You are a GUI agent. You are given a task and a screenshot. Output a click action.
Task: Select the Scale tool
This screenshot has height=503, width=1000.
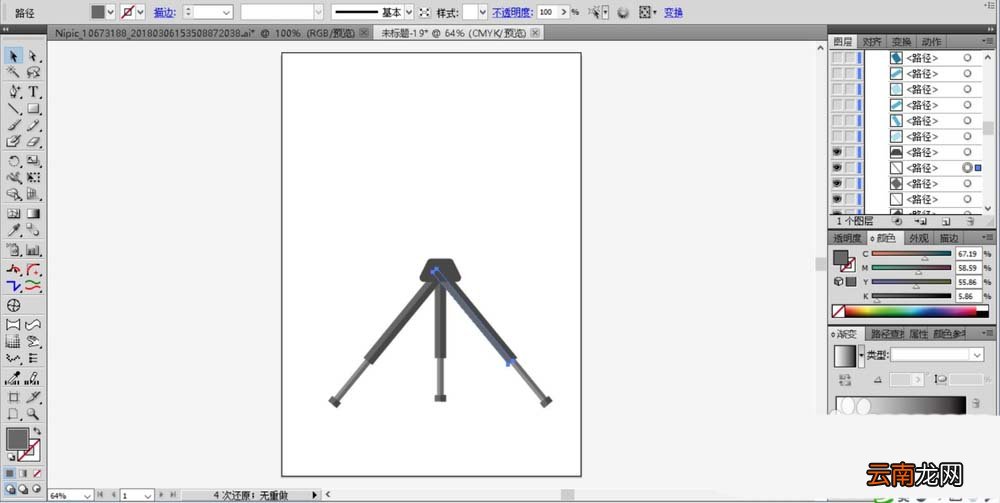coord(33,161)
